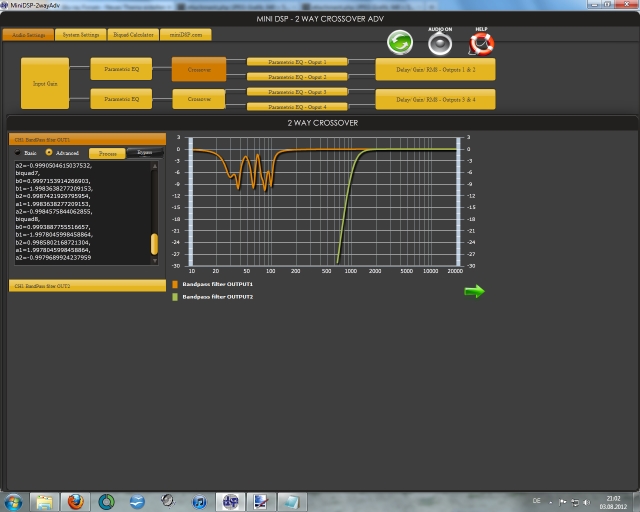This screenshot has width=640, height=512.
Task: Click the Process button
Action: coord(107,154)
